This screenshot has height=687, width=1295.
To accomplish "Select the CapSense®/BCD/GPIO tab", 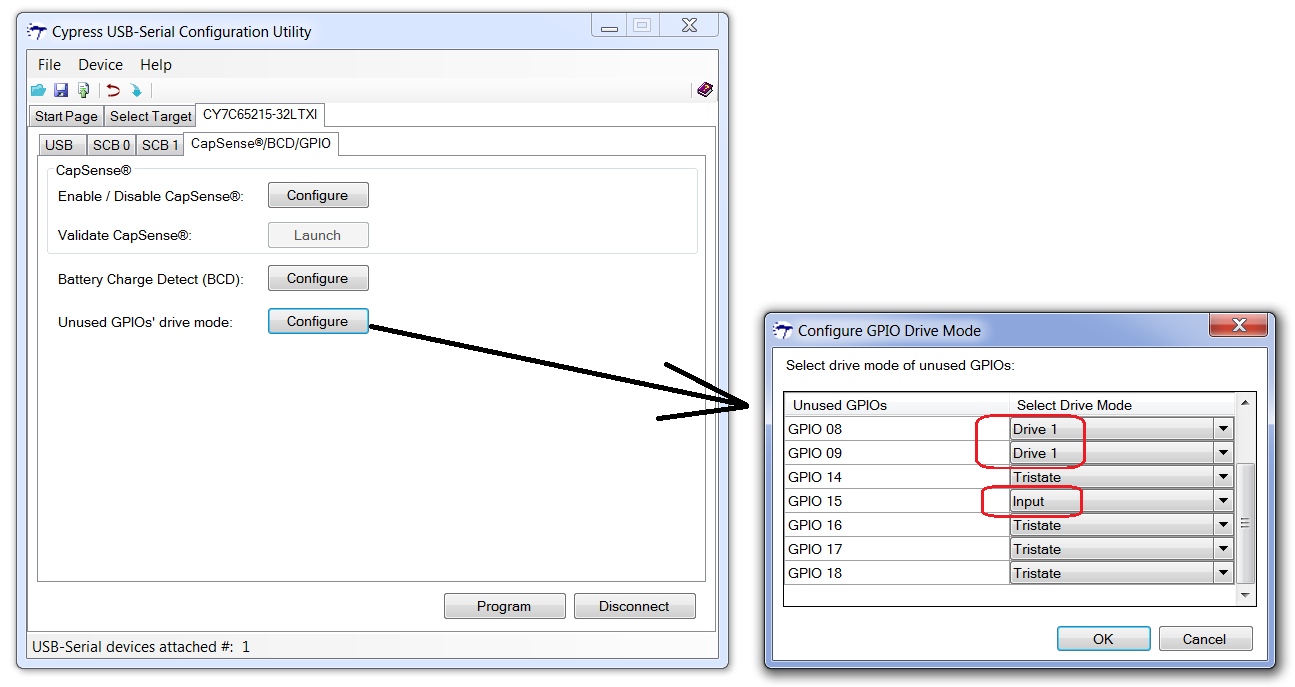I will pos(262,143).
